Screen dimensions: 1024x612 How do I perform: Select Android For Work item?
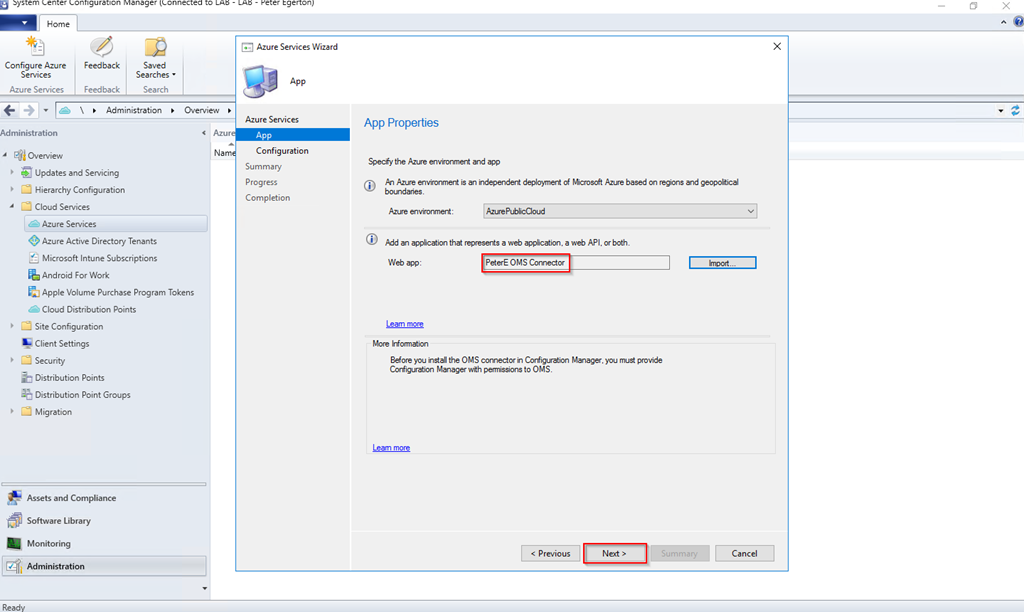[x=75, y=275]
